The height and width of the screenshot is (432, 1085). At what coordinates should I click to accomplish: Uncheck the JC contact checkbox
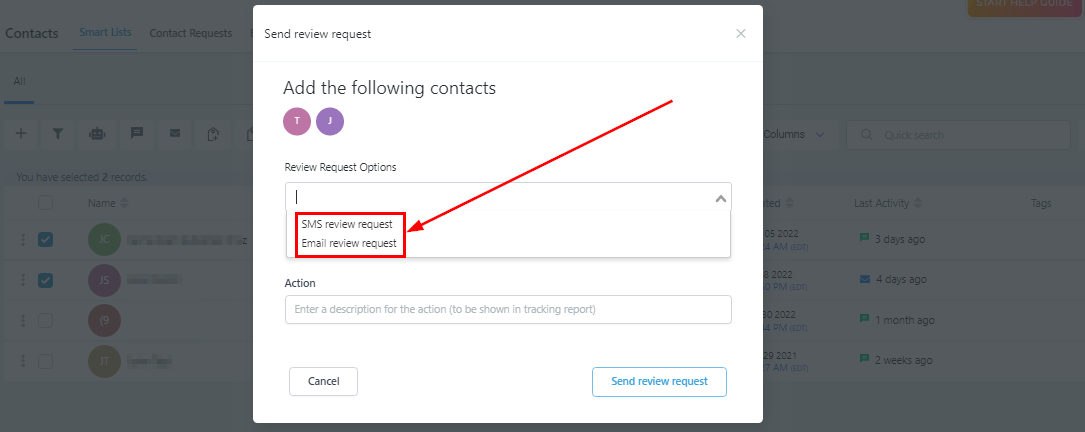(45, 240)
